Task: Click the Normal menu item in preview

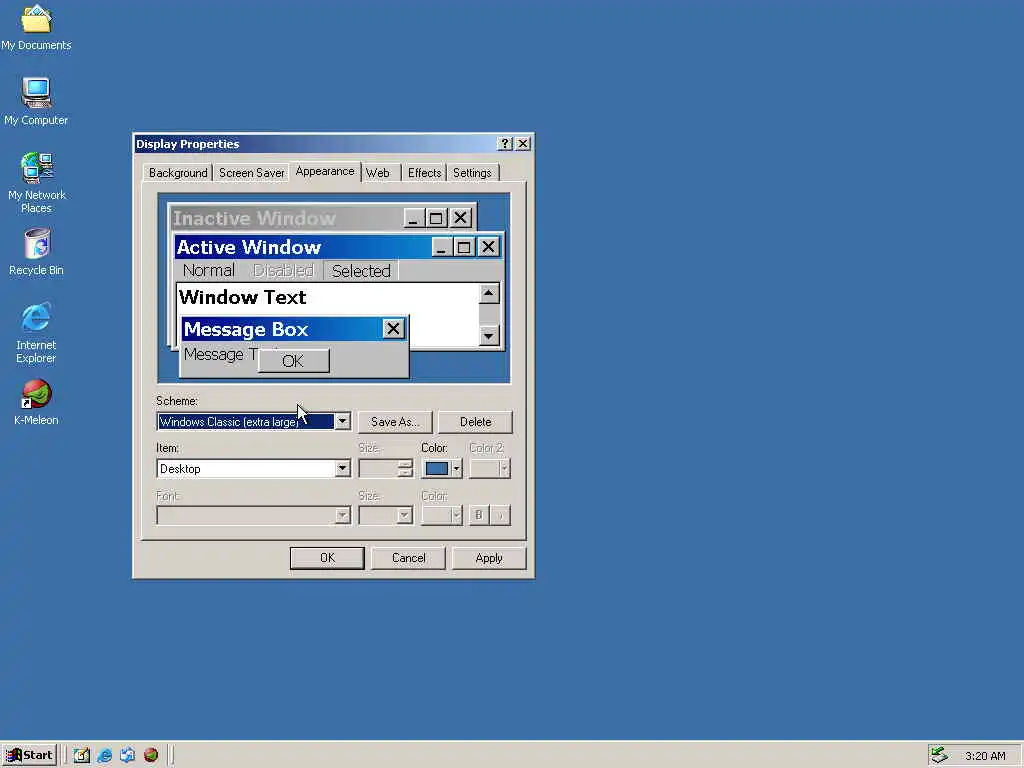Action: point(208,270)
